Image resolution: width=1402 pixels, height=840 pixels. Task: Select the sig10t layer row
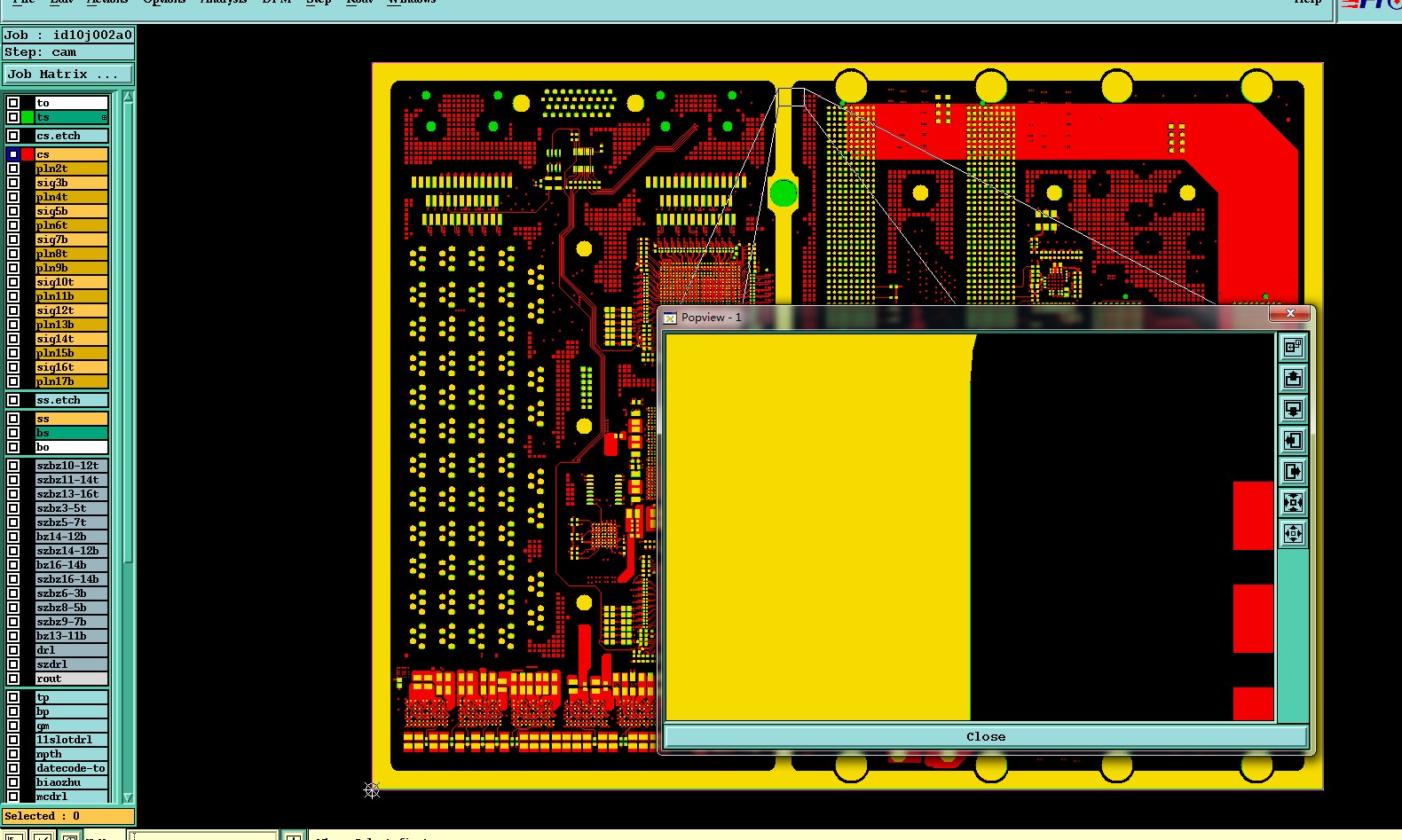click(71, 282)
